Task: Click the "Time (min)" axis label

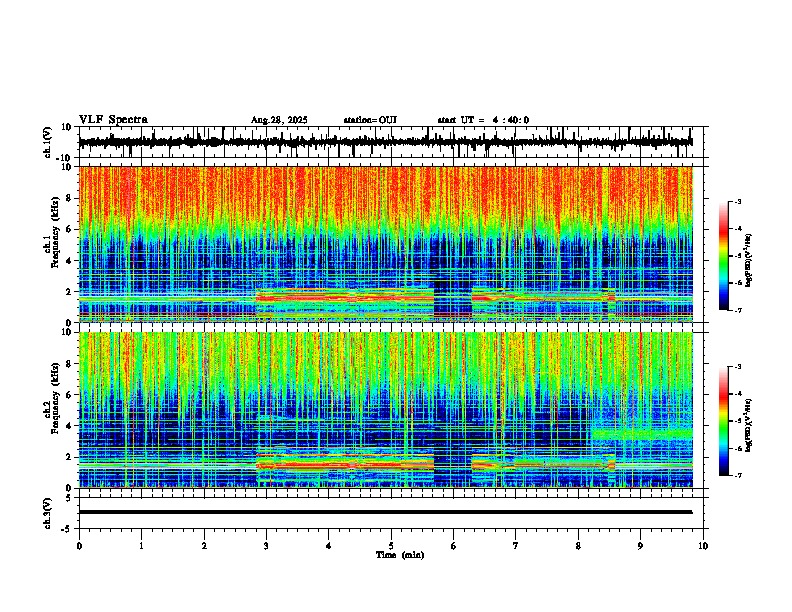Action: click(400, 555)
